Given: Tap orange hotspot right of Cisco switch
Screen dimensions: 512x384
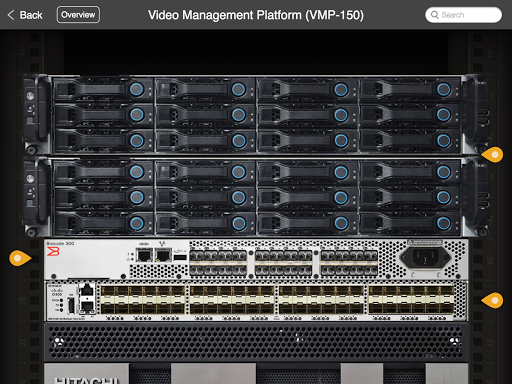Looking at the screenshot, I should point(493,300).
